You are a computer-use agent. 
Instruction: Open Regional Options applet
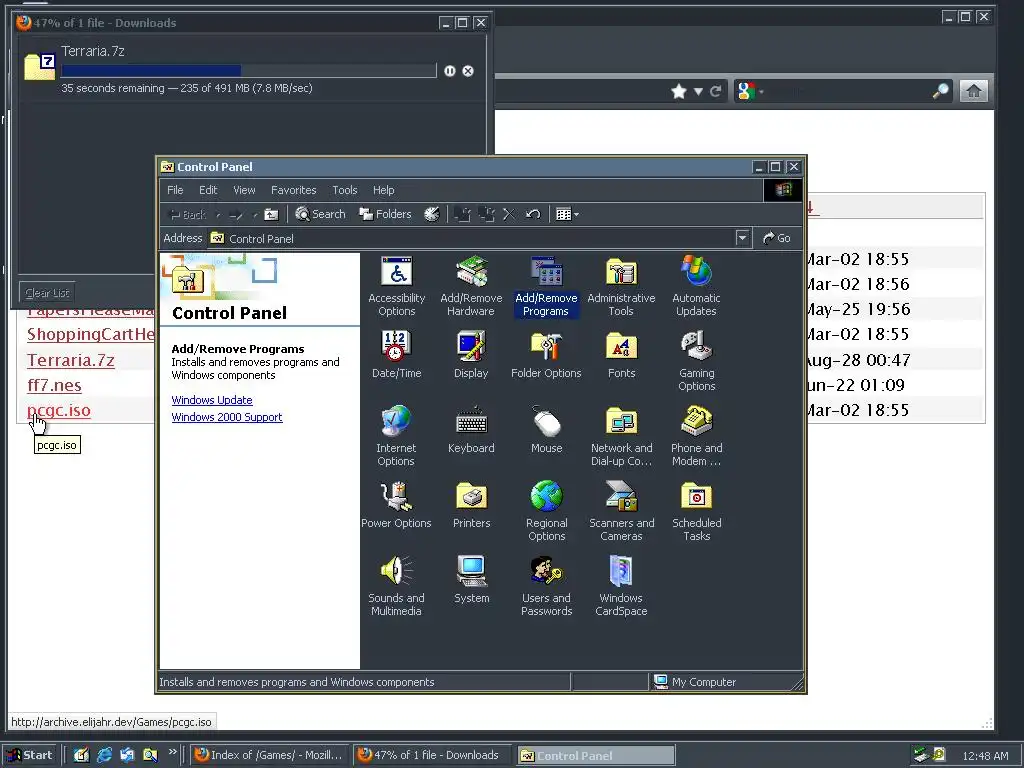point(546,511)
